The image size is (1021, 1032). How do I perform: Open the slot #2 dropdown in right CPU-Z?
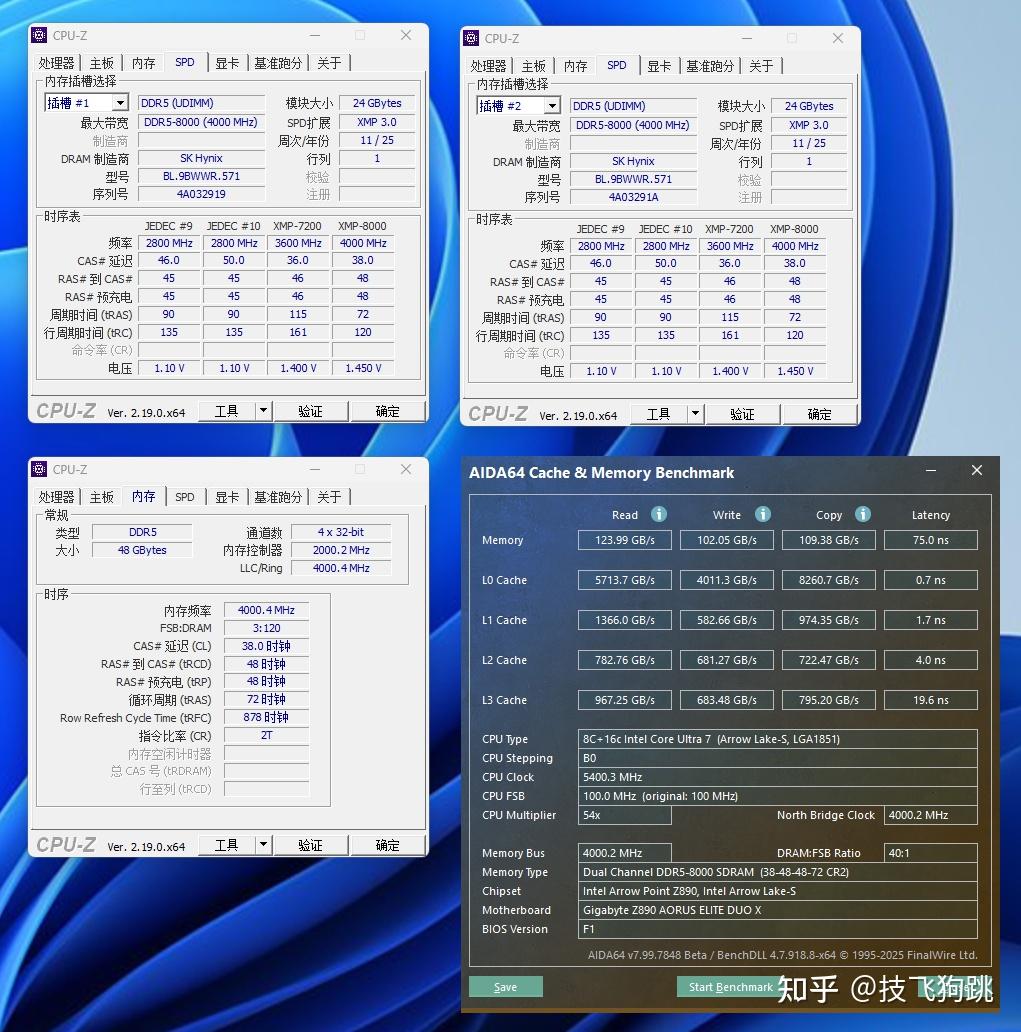(552, 105)
